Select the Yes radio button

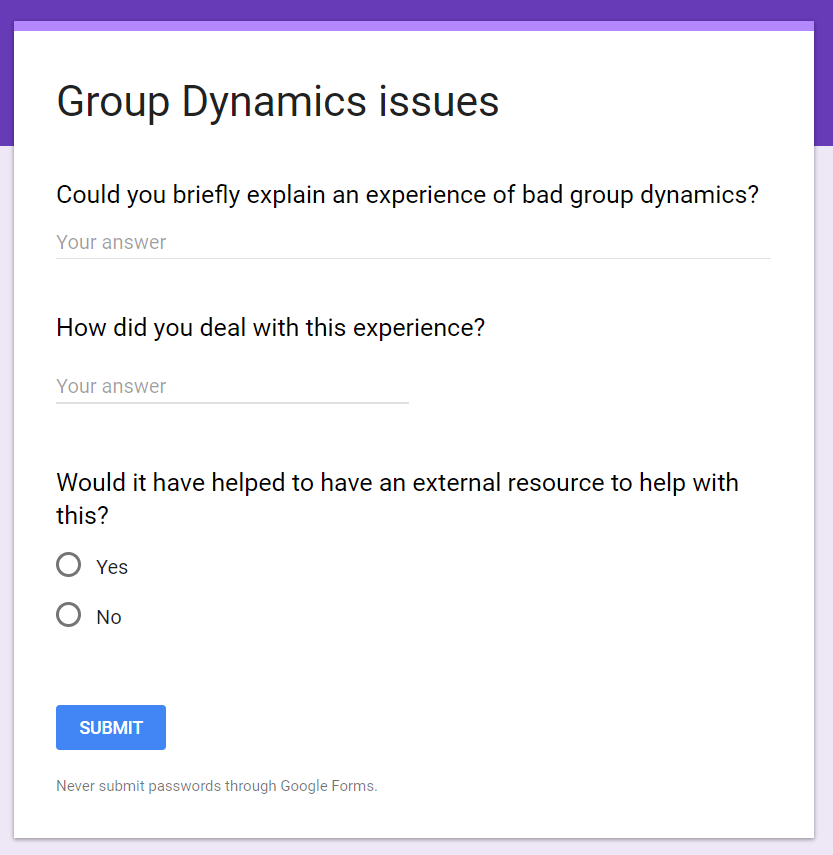[69, 565]
